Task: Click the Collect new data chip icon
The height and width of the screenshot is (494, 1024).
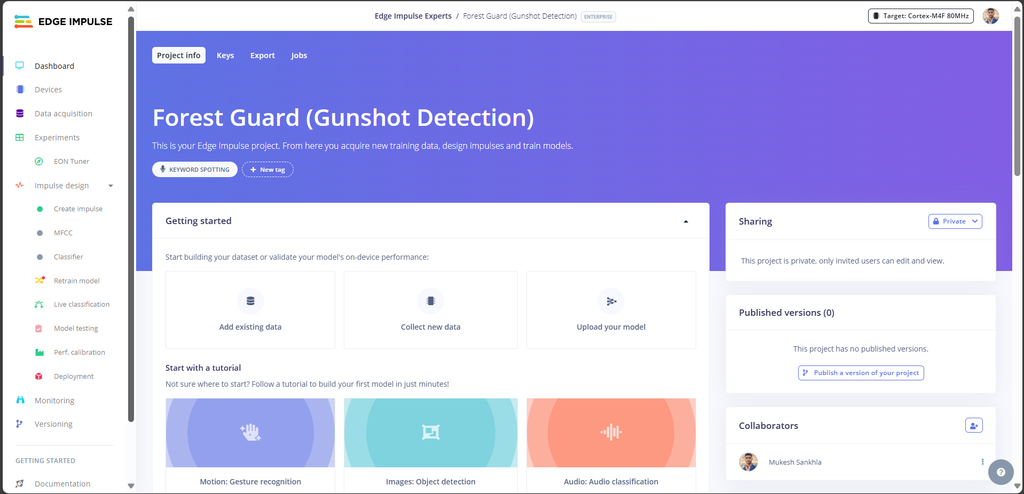Action: (x=430, y=301)
